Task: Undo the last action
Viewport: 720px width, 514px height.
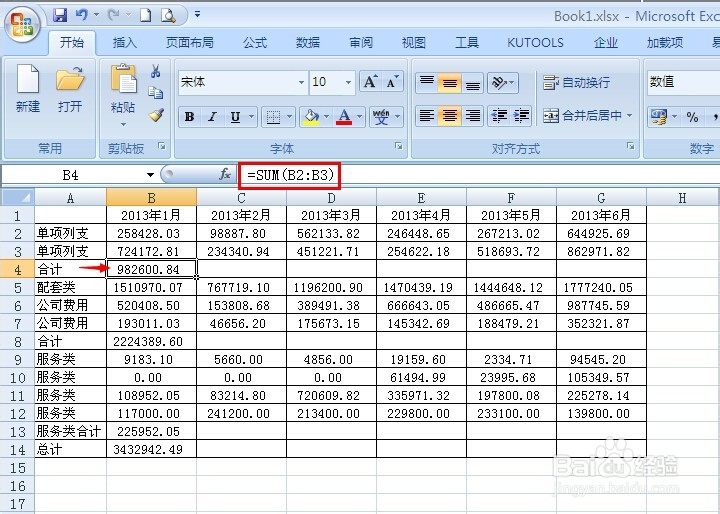Action: click(82, 15)
